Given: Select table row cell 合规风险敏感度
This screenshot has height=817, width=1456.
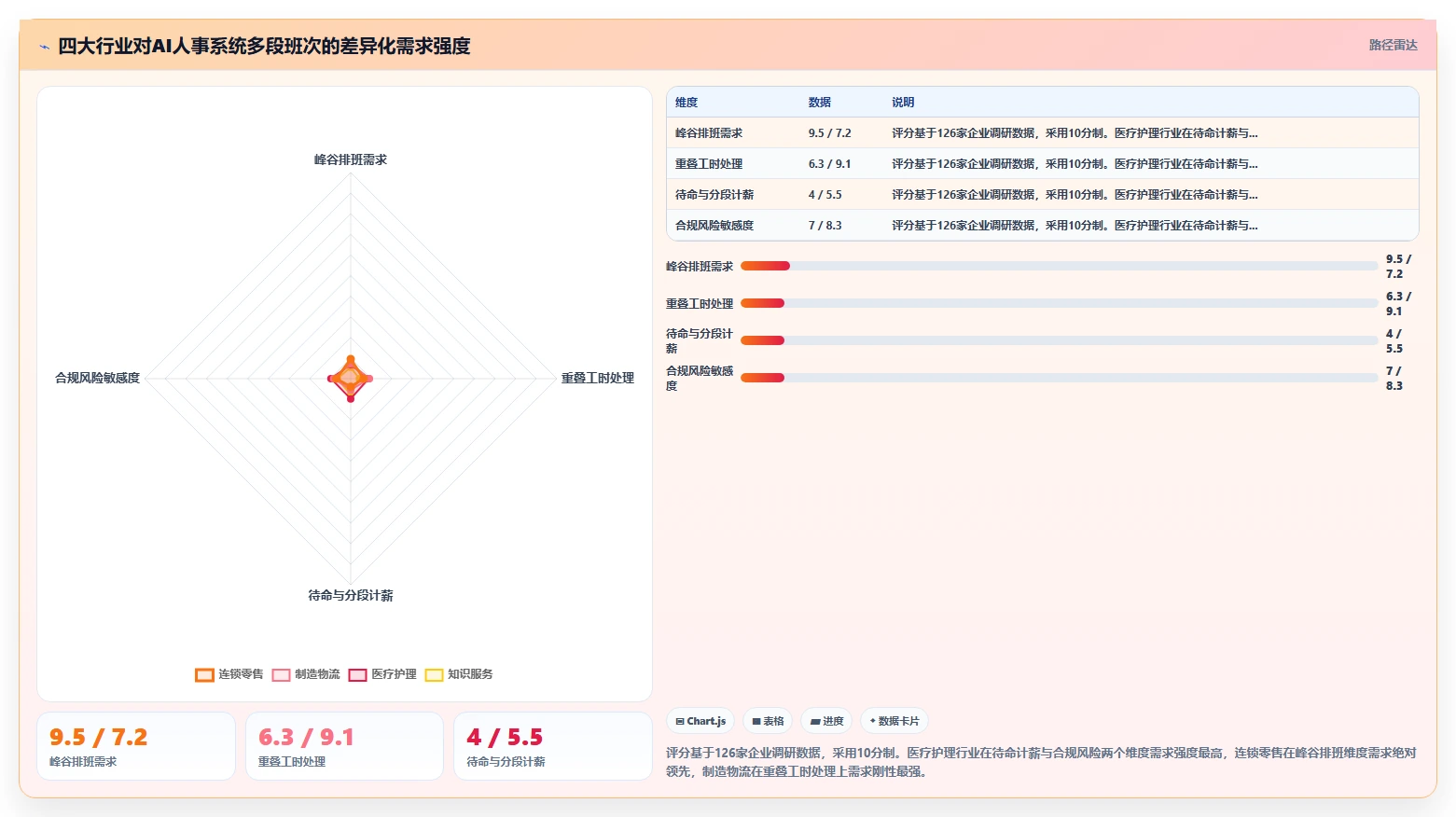Looking at the screenshot, I should (714, 226).
